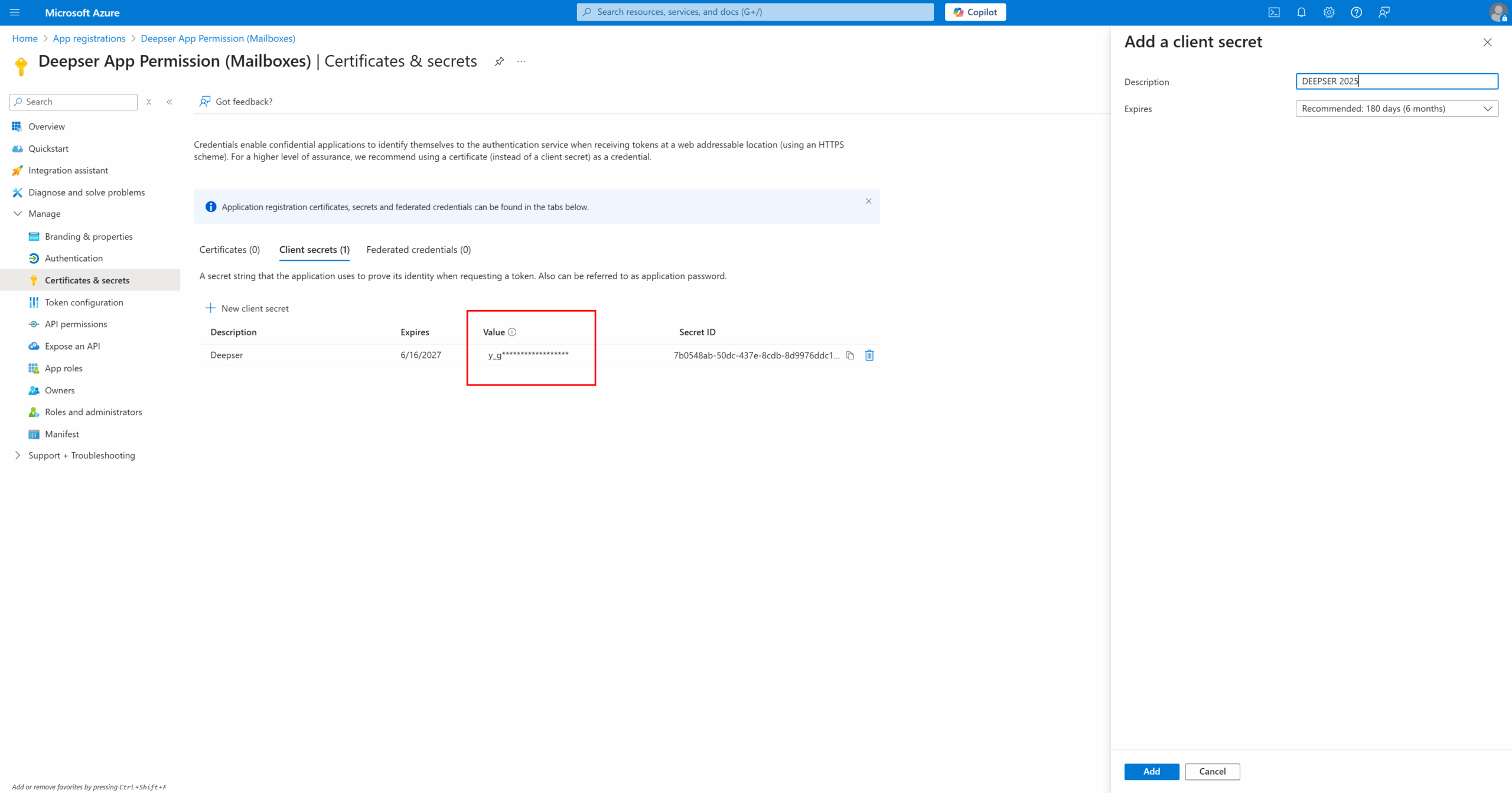Image resolution: width=1512 pixels, height=793 pixels.
Task: Dismiss the blue information banner
Action: (x=868, y=201)
